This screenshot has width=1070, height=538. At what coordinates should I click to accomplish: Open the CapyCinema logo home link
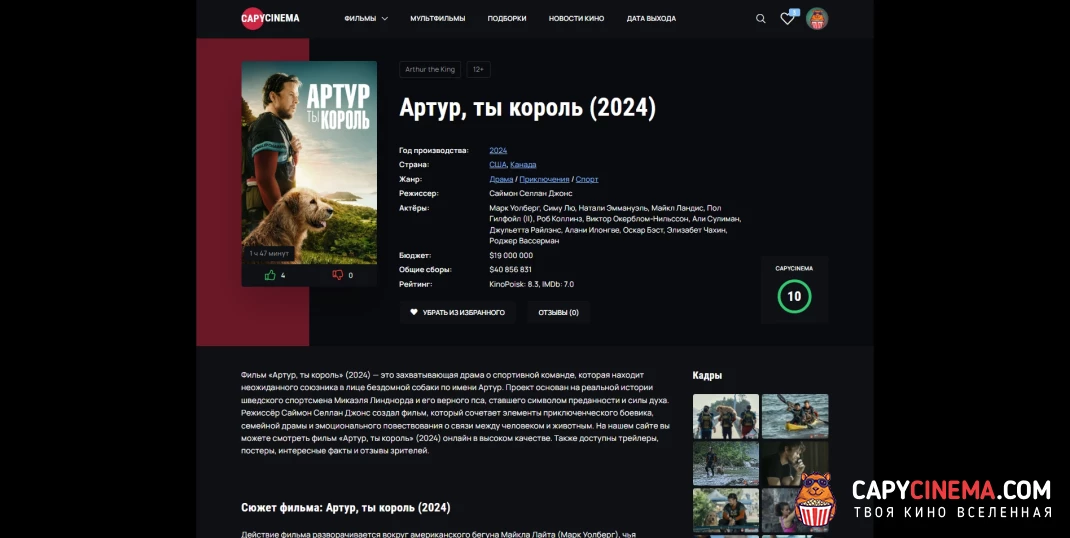coord(270,18)
